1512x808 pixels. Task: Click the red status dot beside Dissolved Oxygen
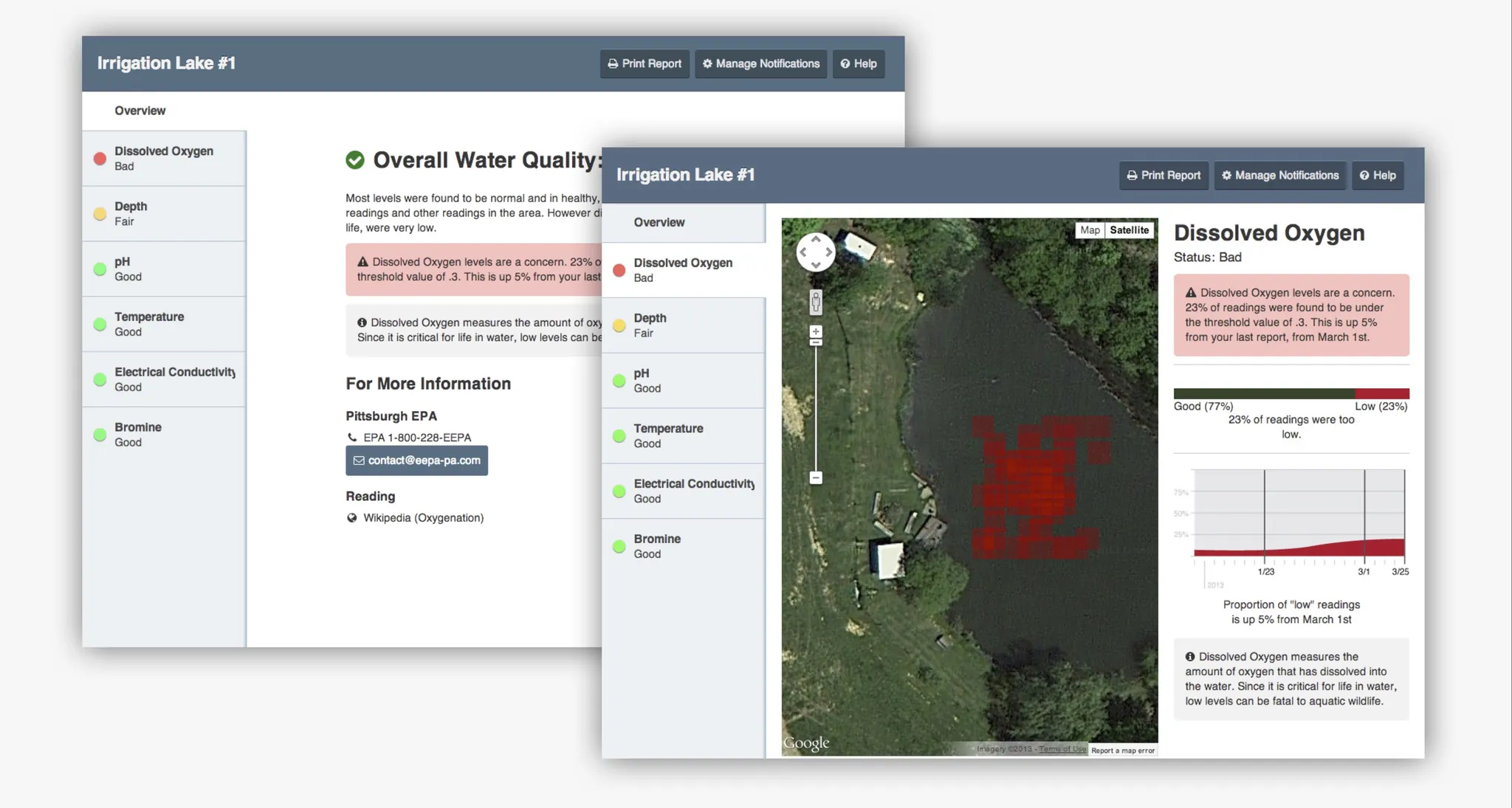[619, 270]
